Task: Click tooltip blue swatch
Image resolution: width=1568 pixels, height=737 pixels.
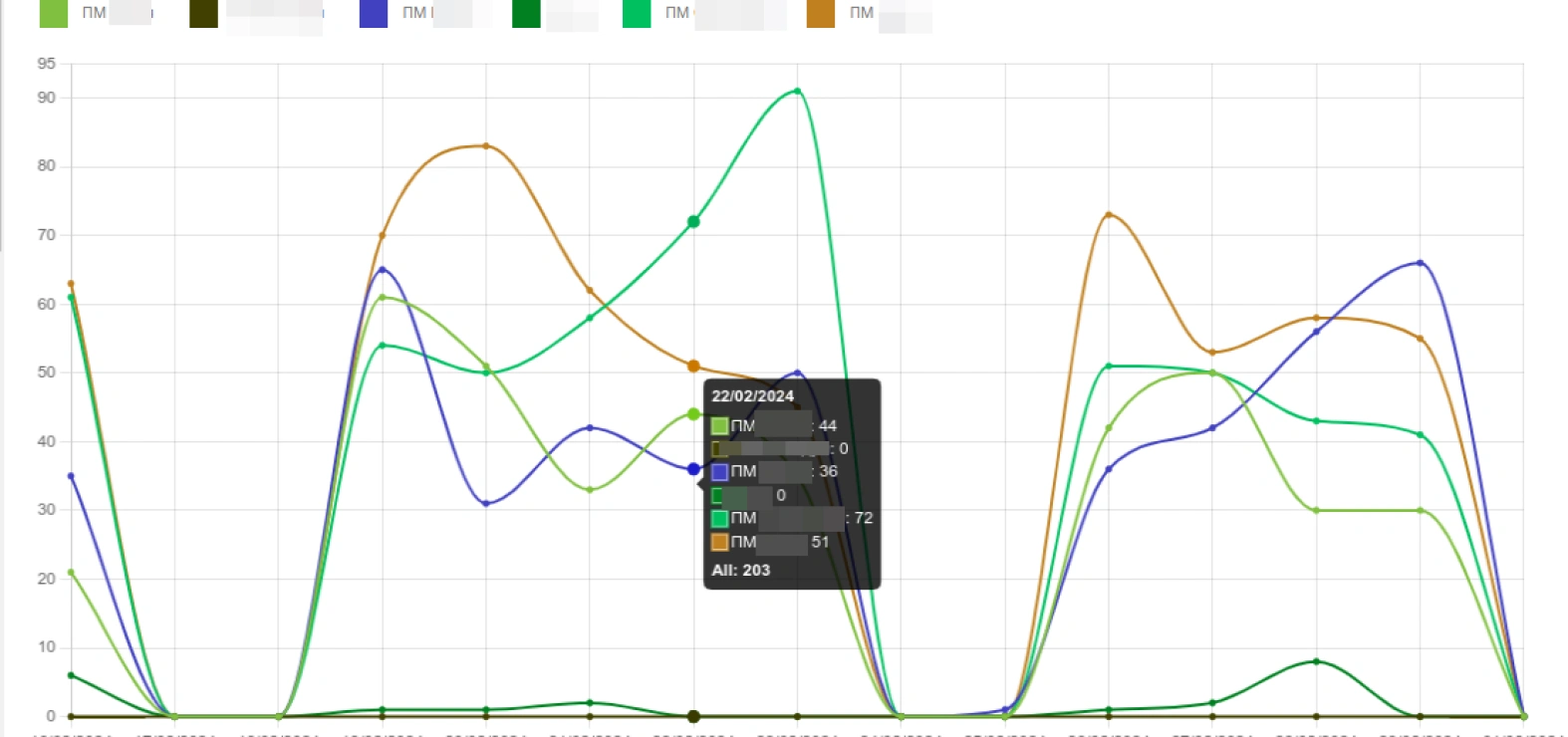Action: 720,471
